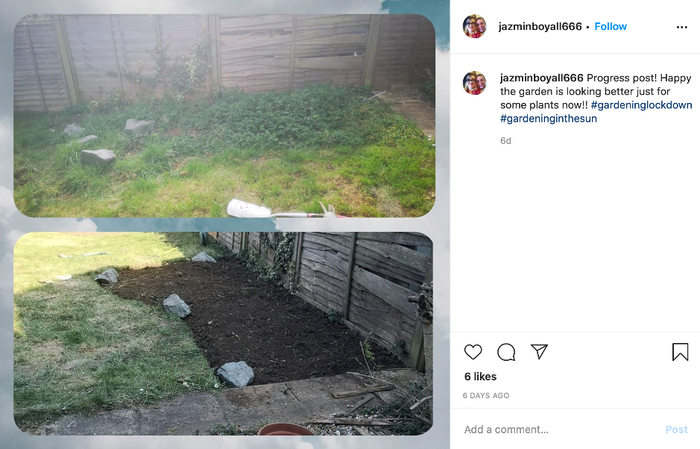Open the #gardeninglockdown hashtag
Image resolution: width=700 pixels, height=449 pixels.
pyautogui.click(x=642, y=105)
